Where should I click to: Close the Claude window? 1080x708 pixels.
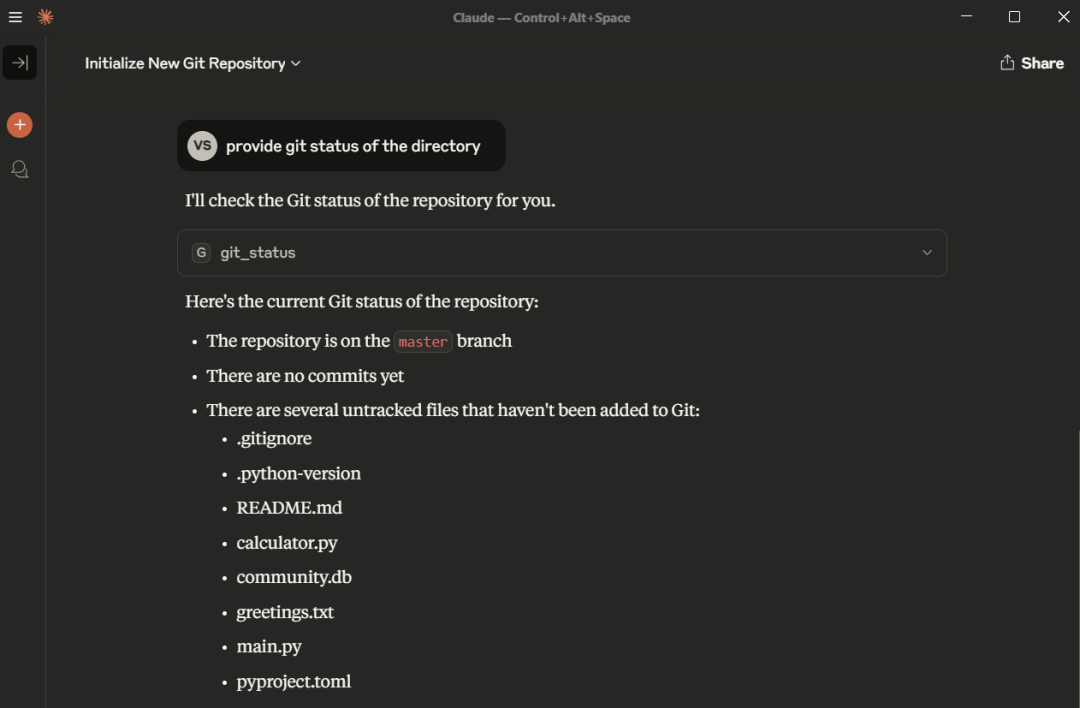click(x=1063, y=17)
